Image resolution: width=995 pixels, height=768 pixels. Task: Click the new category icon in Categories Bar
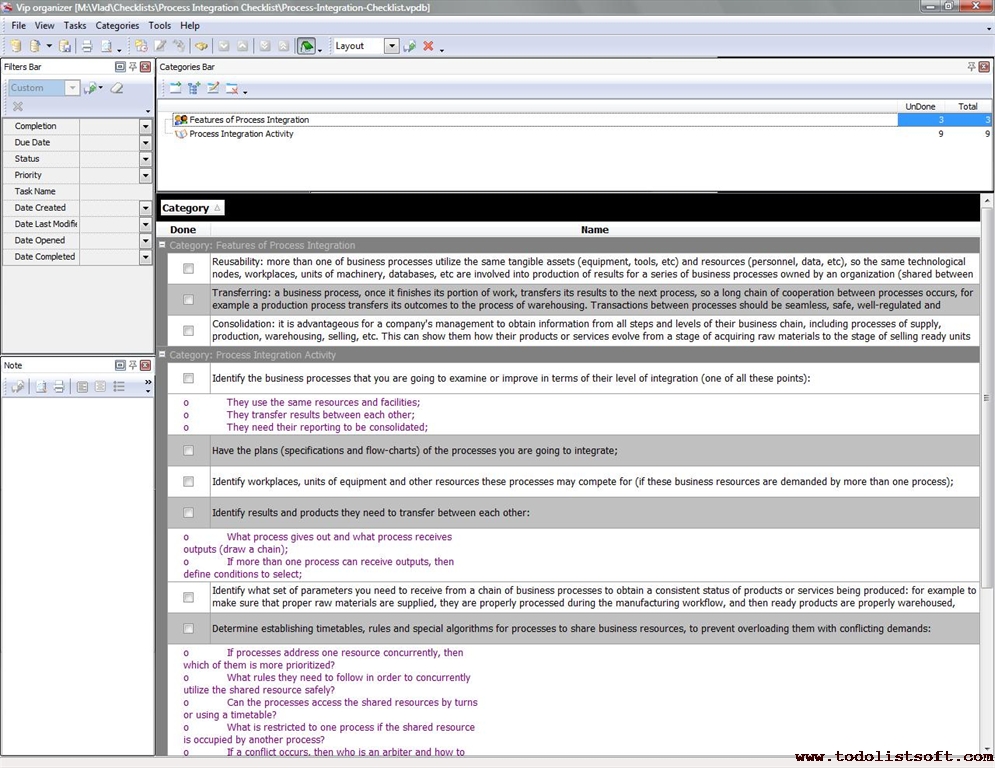tap(175, 88)
